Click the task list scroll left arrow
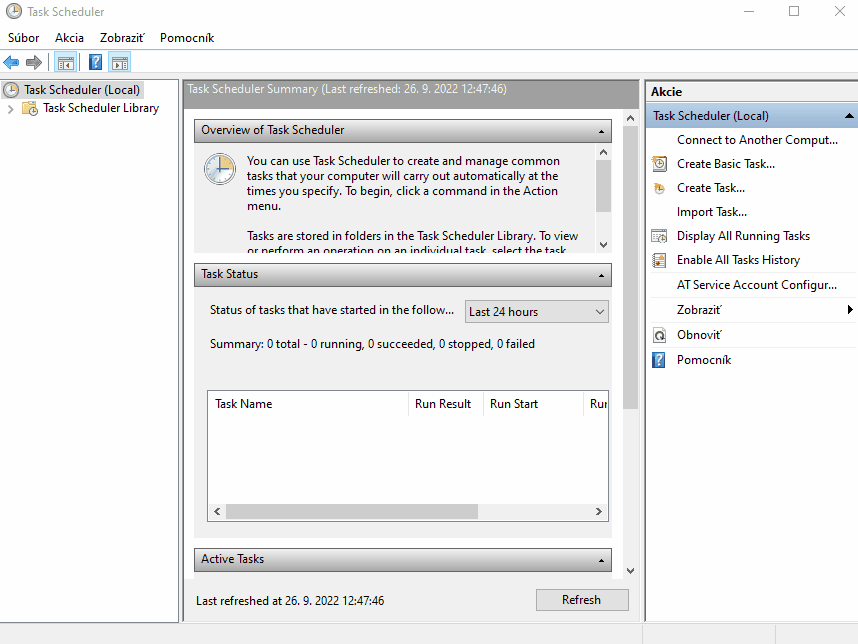858x644 pixels. 217,512
